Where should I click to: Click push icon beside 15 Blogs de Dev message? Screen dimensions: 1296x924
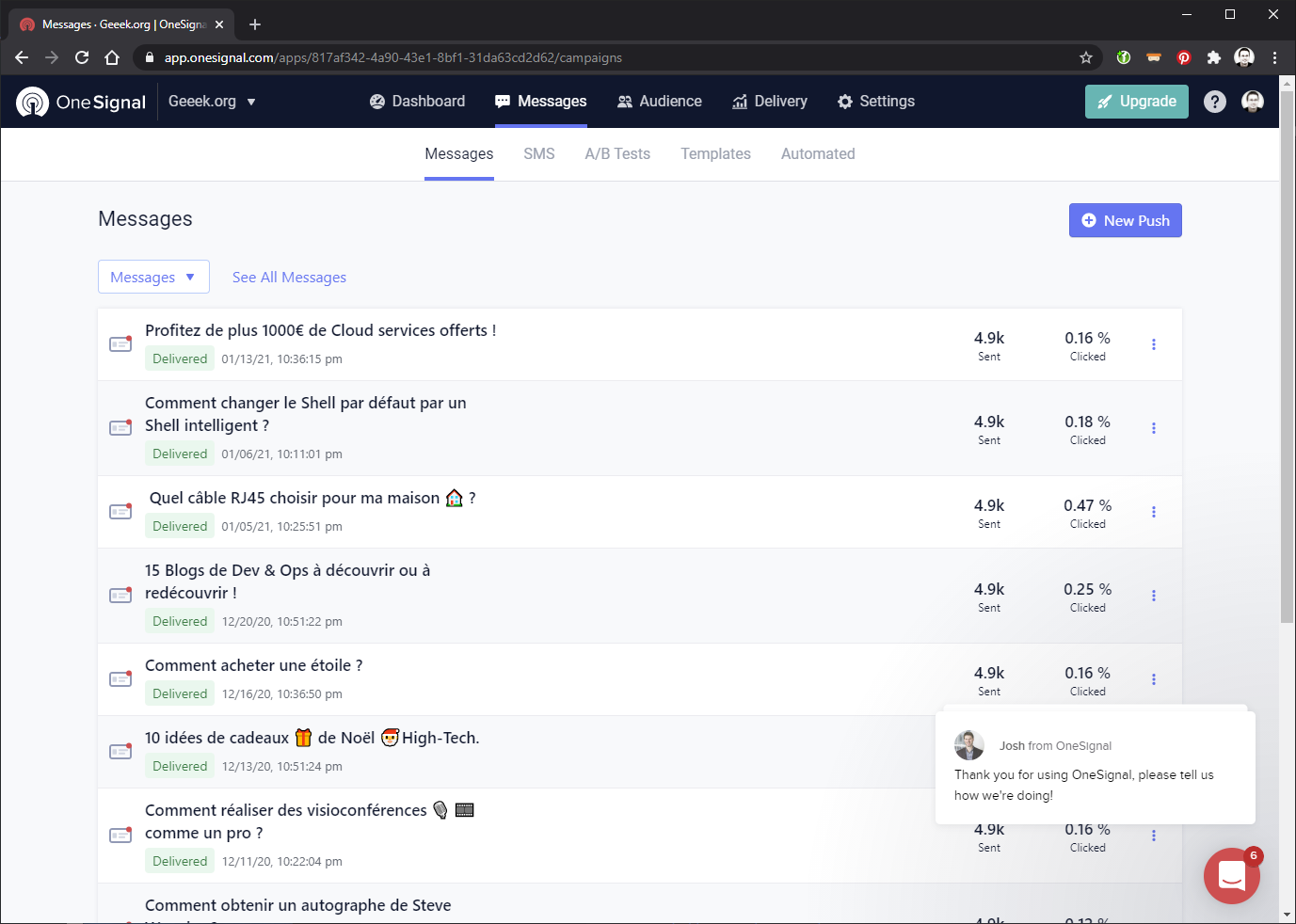click(120, 595)
